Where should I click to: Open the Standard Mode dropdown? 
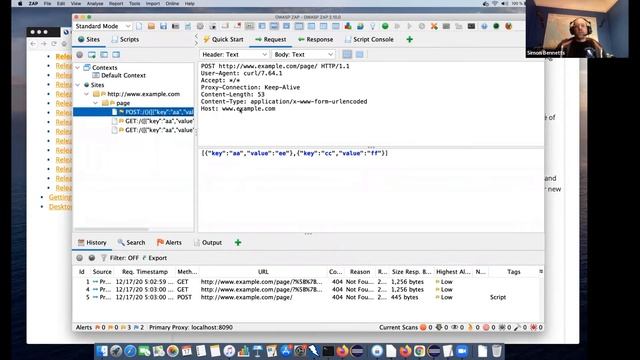coord(102,26)
